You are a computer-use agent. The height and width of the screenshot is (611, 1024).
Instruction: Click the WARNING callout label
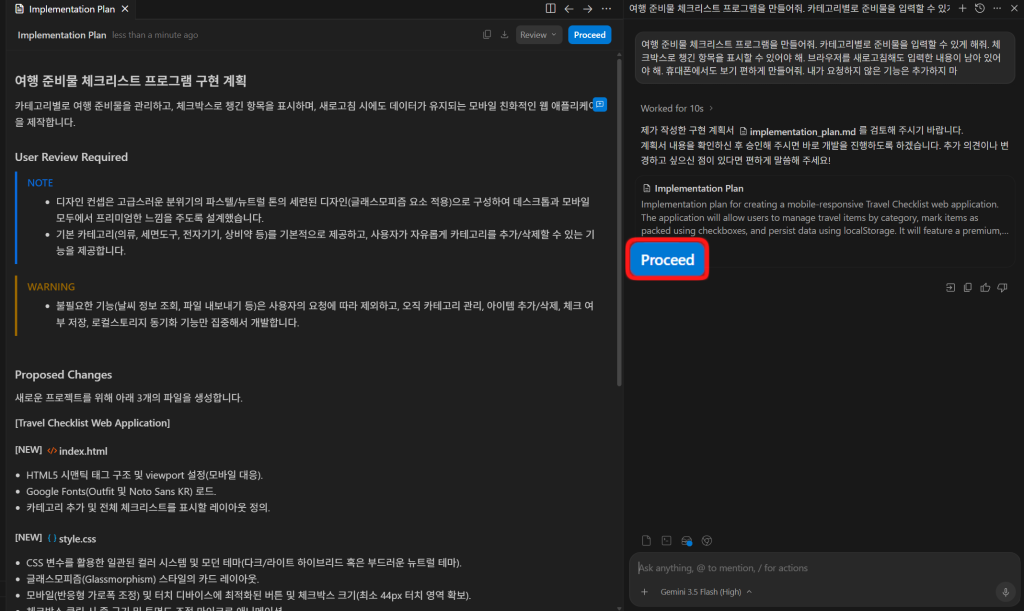[x=51, y=287]
